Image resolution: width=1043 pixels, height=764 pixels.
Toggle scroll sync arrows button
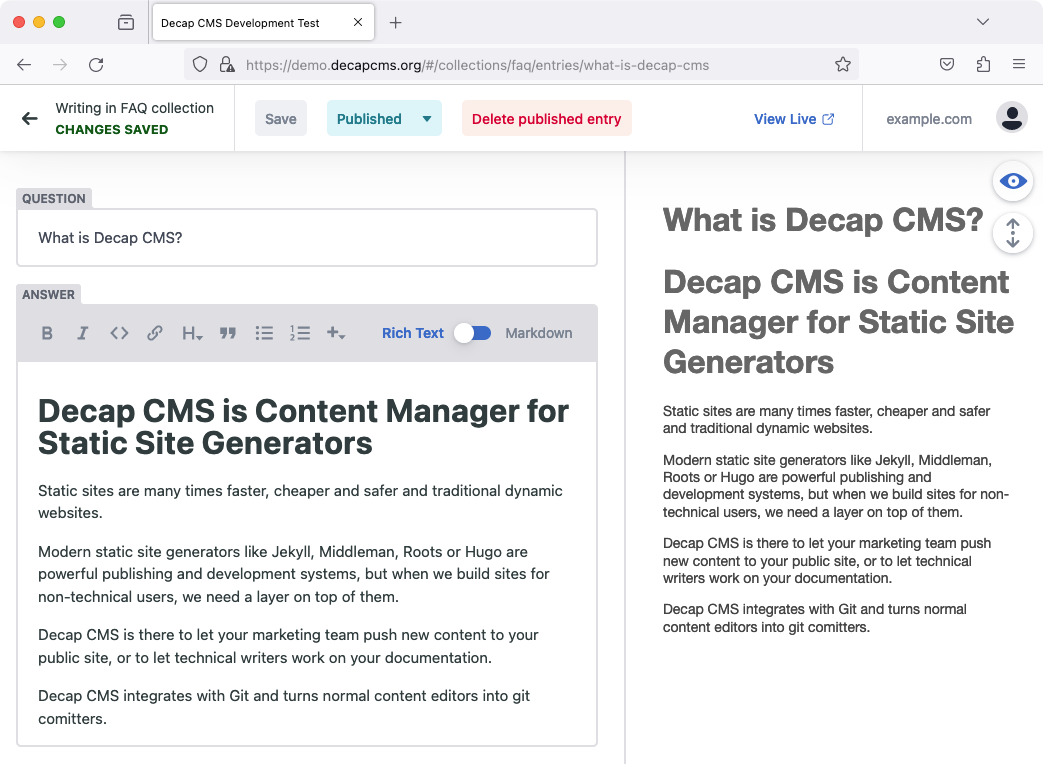pos(1012,233)
